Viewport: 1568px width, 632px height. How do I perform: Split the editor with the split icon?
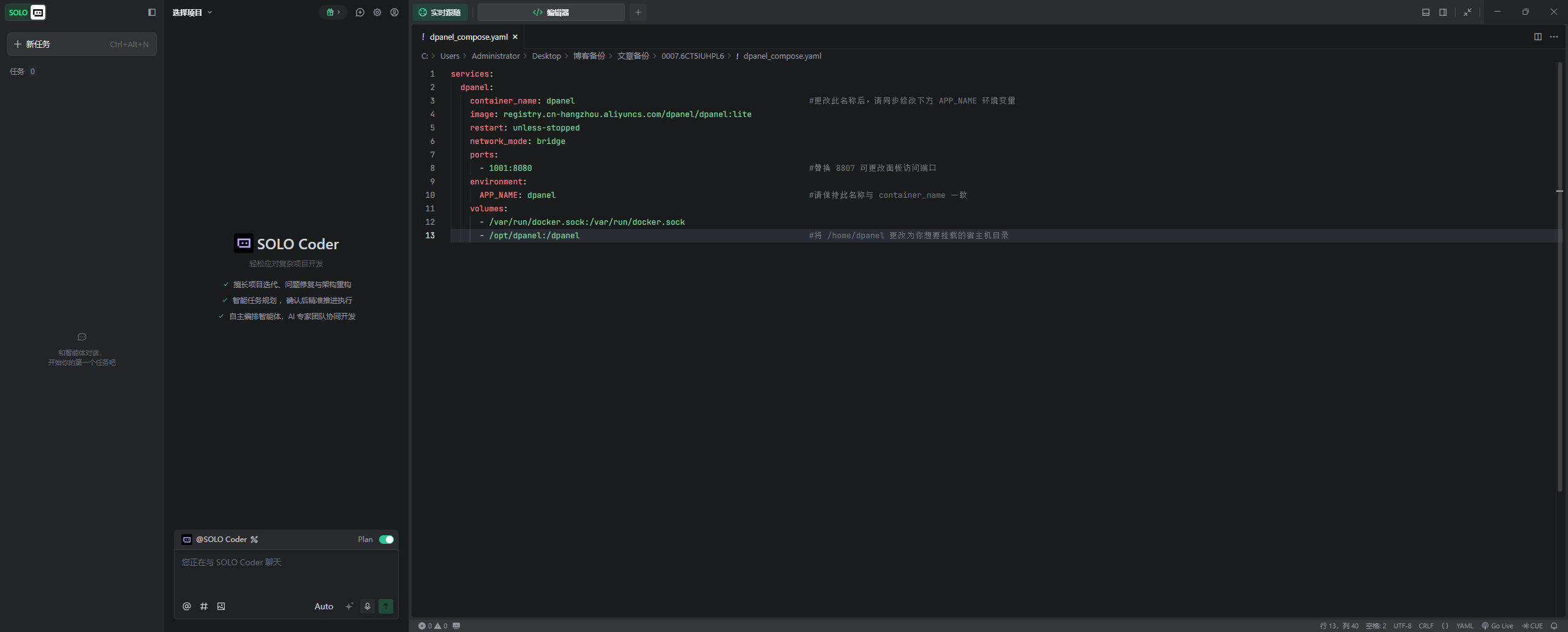point(1537,37)
